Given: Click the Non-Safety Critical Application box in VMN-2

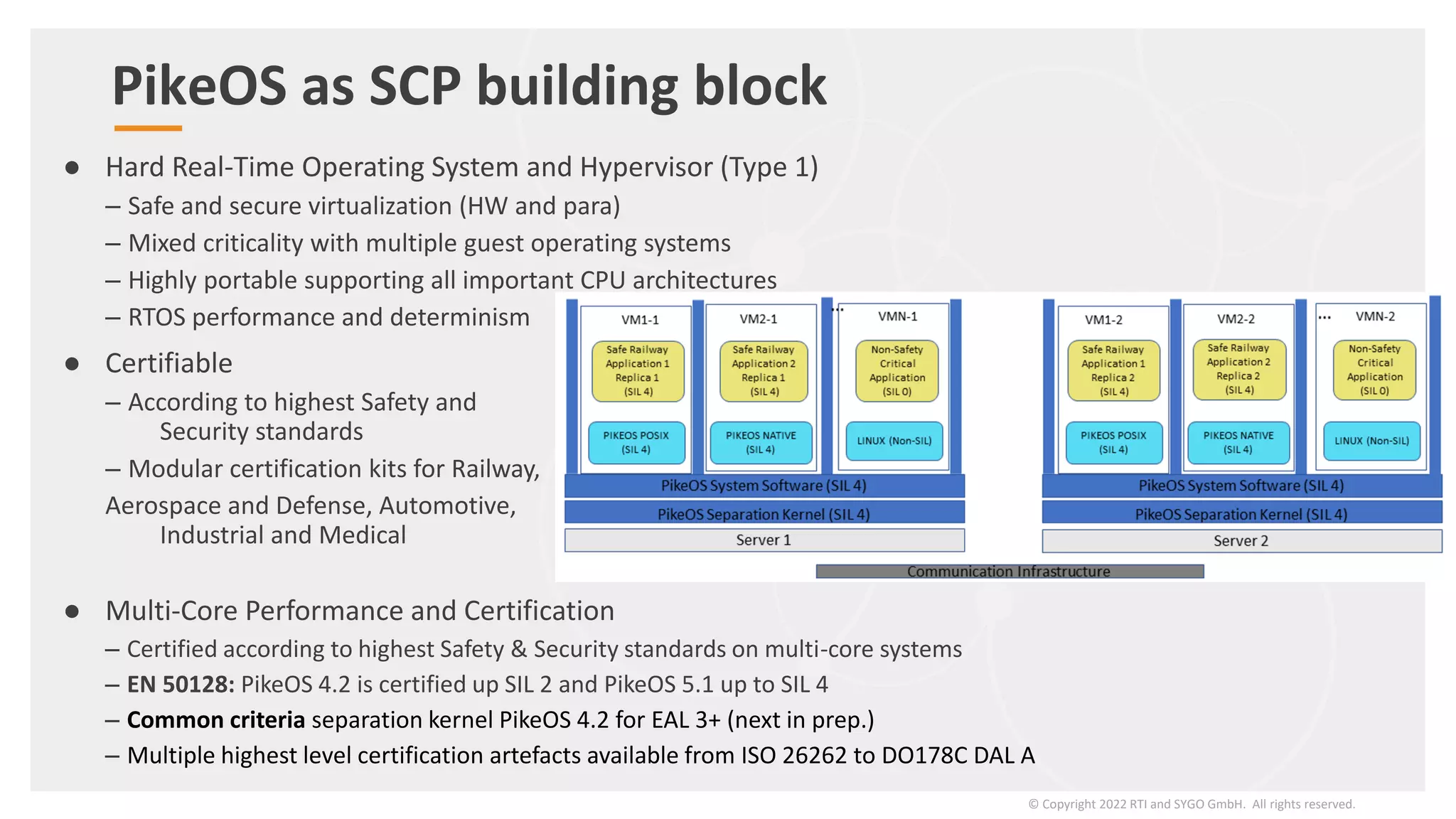Looking at the screenshot, I should (1374, 370).
